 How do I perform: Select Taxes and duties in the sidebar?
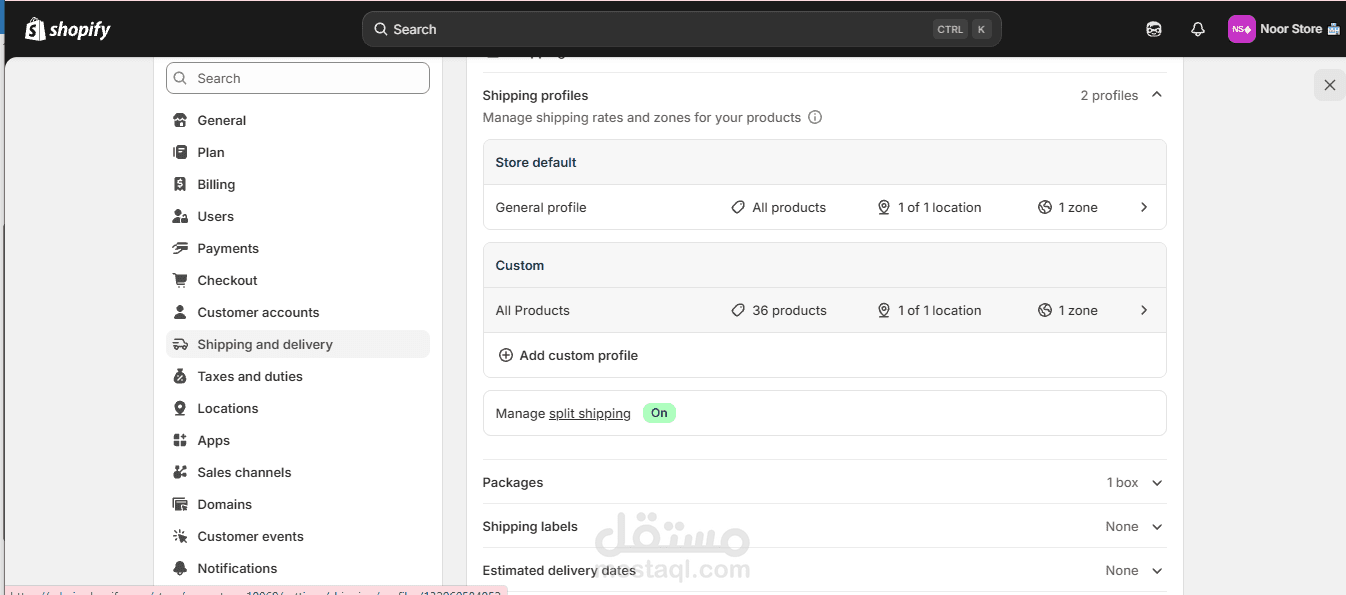pos(298,376)
